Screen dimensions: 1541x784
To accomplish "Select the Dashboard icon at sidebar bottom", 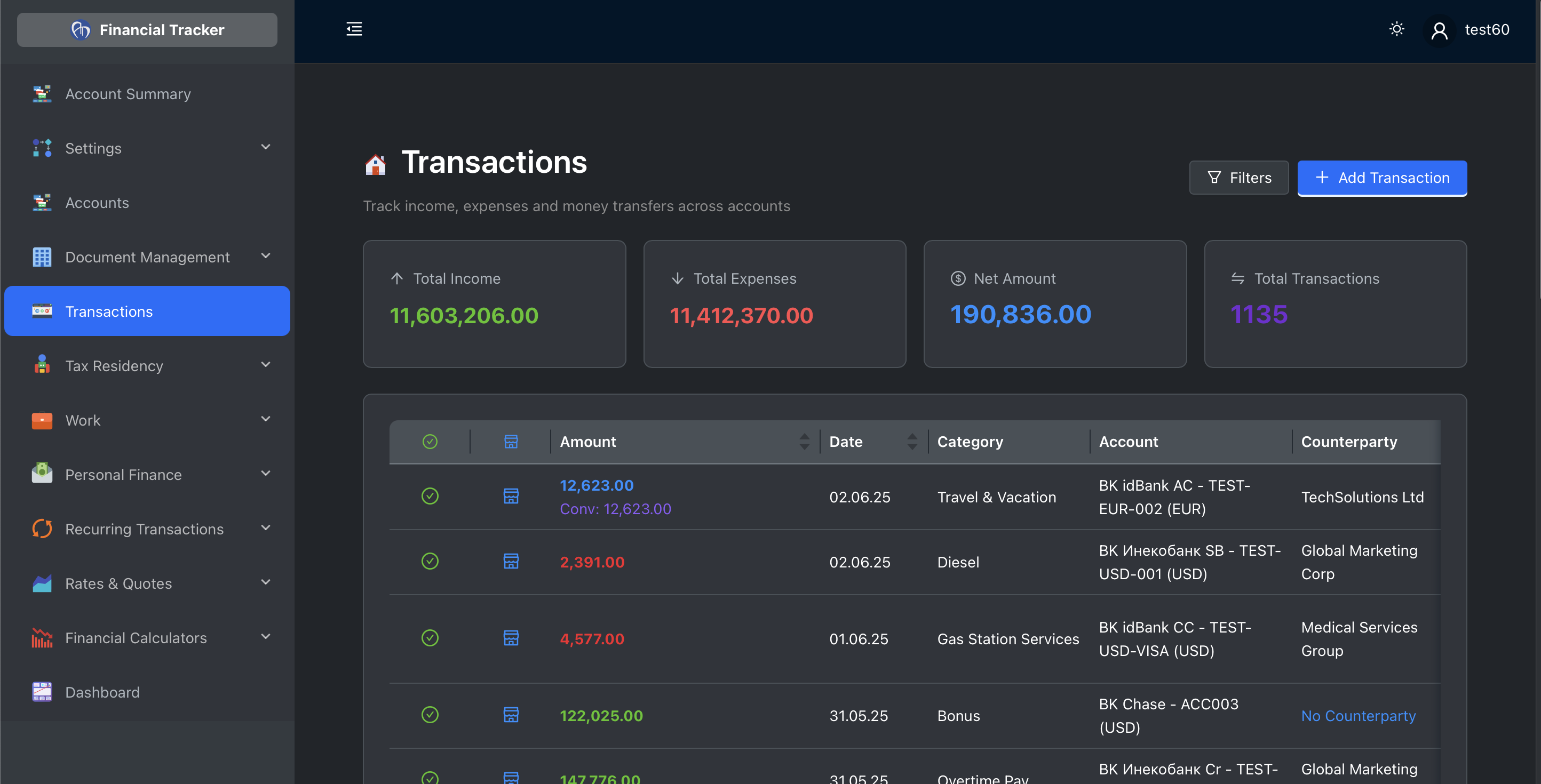I will (x=41, y=692).
